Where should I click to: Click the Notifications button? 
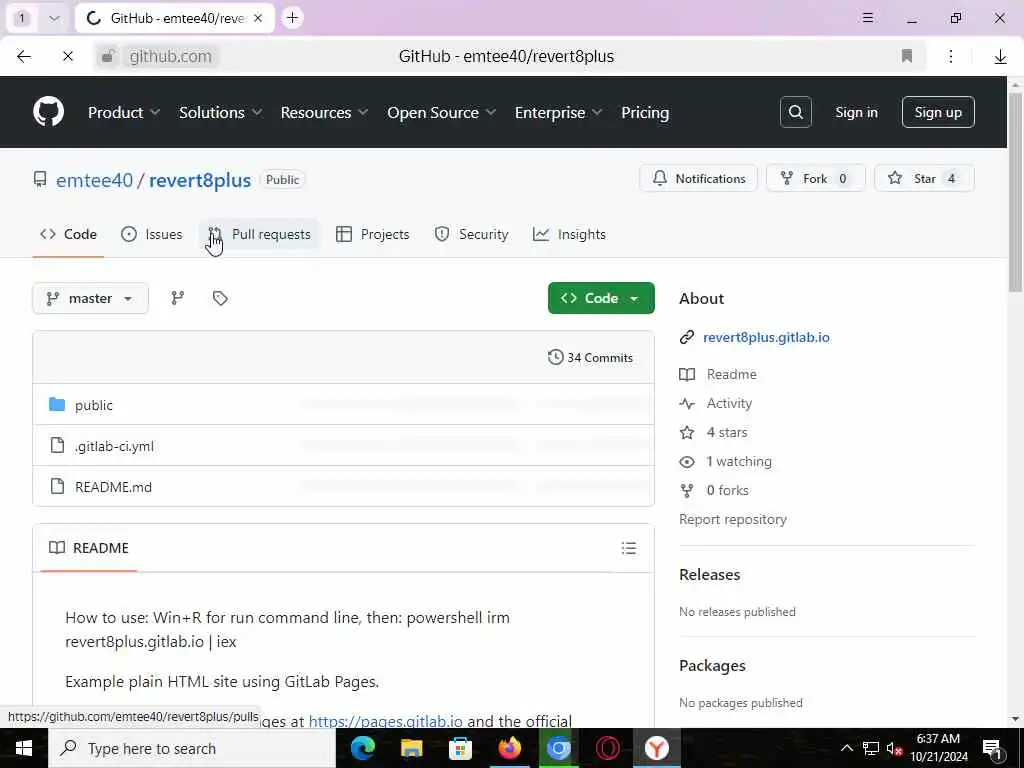click(699, 178)
